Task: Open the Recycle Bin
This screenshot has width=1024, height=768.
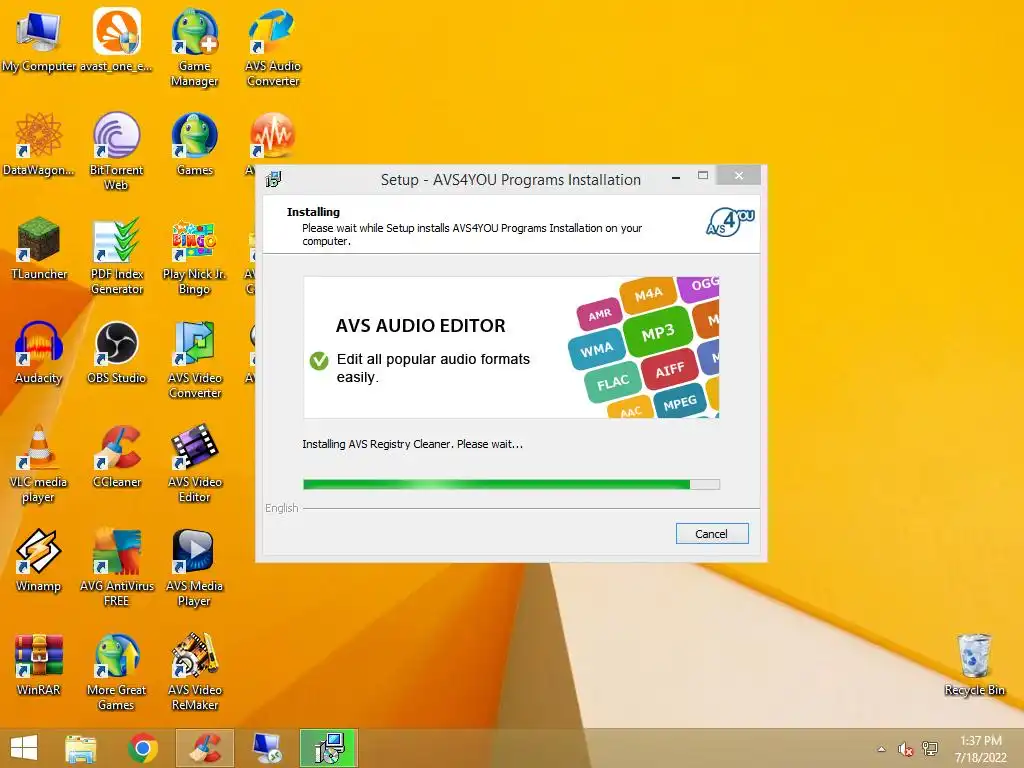Action: coord(974,664)
